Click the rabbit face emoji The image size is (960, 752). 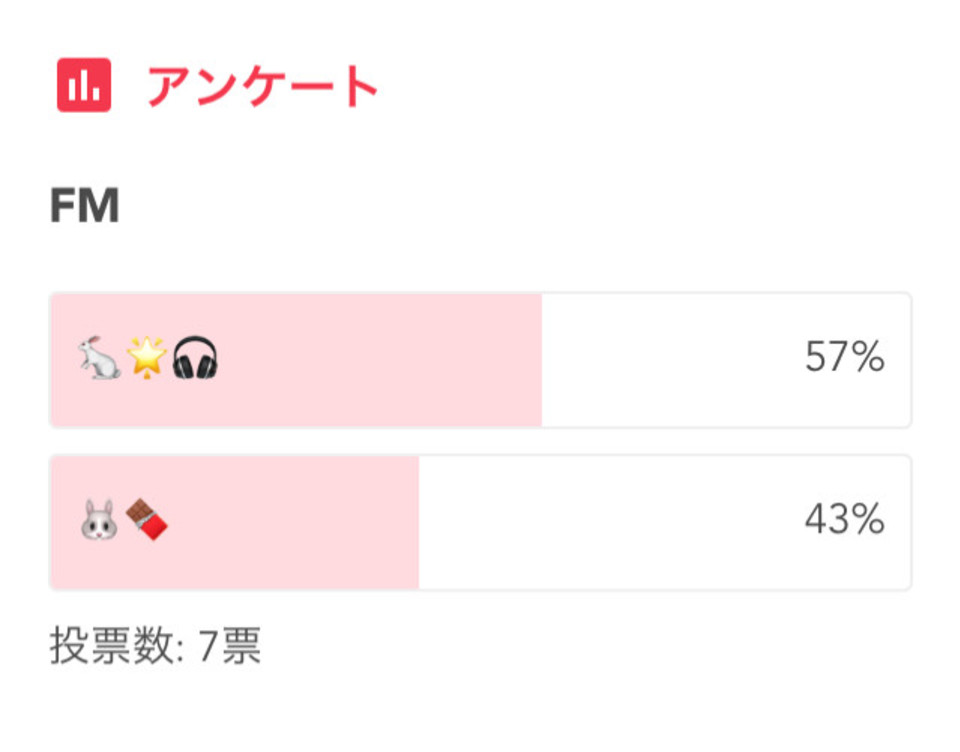[99, 519]
